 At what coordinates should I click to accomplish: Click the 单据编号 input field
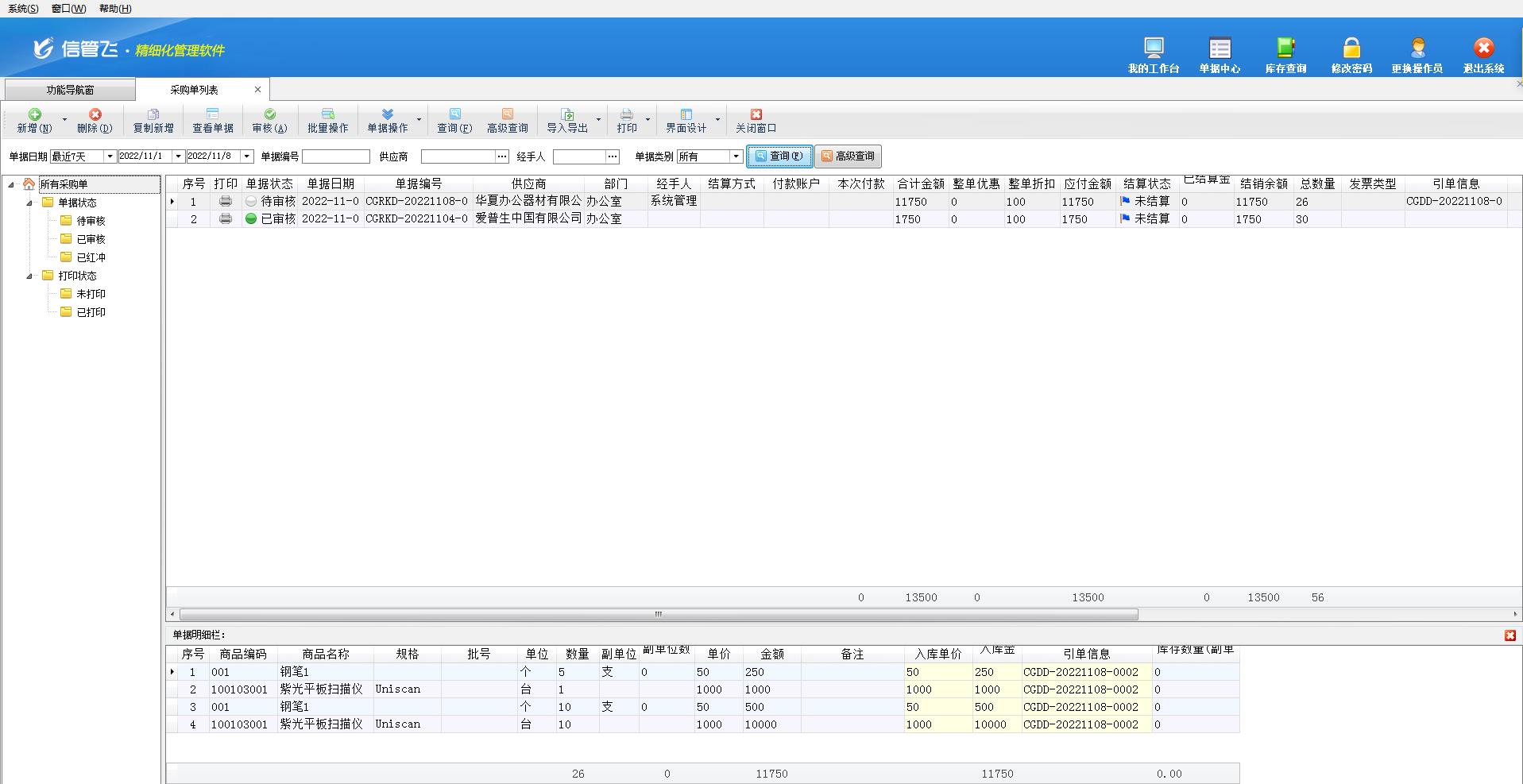(x=335, y=156)
